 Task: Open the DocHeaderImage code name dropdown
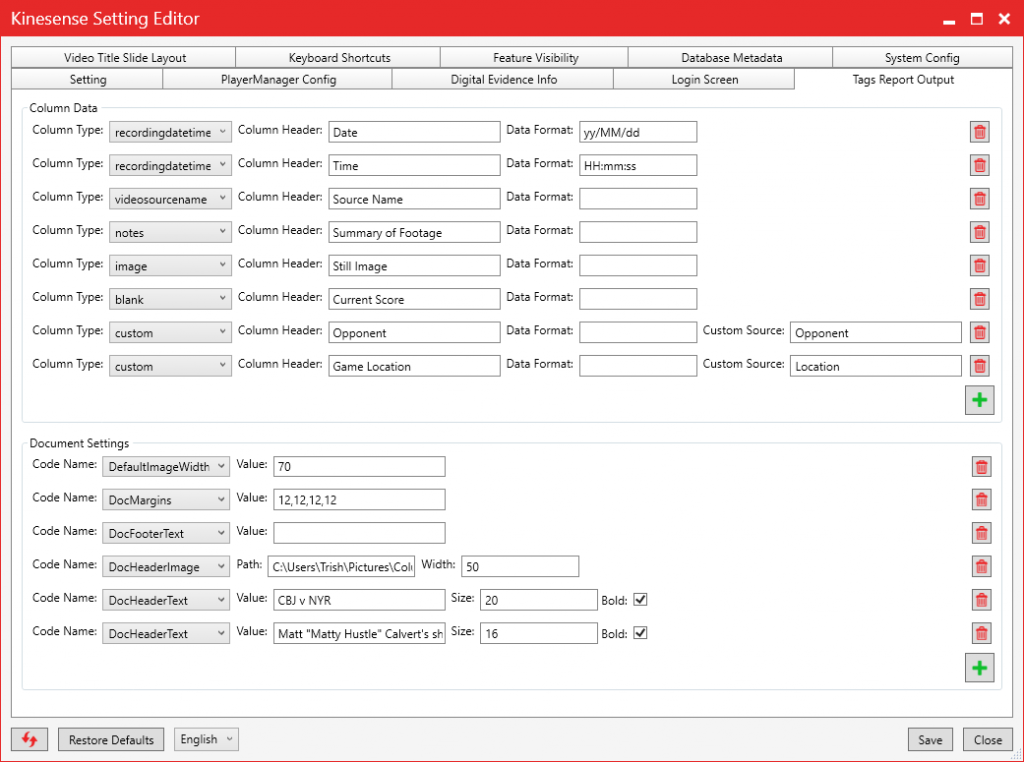[x=166, y=566]
